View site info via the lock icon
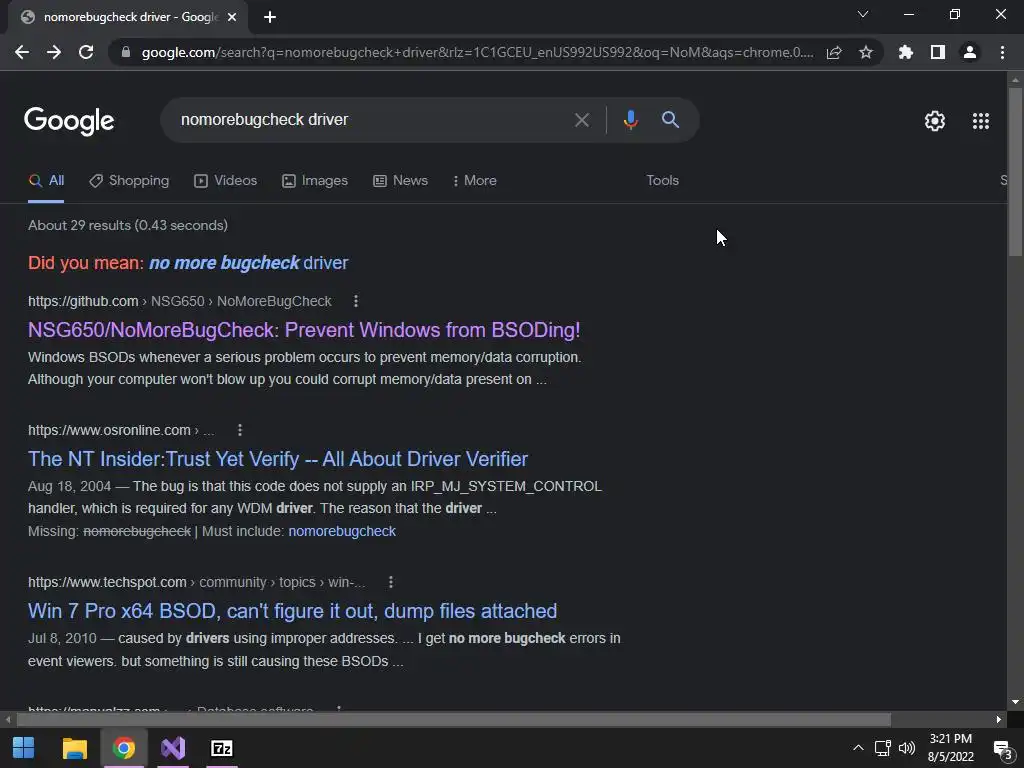The height and width of the screenshot is (768, 1024). click(126, 52)
